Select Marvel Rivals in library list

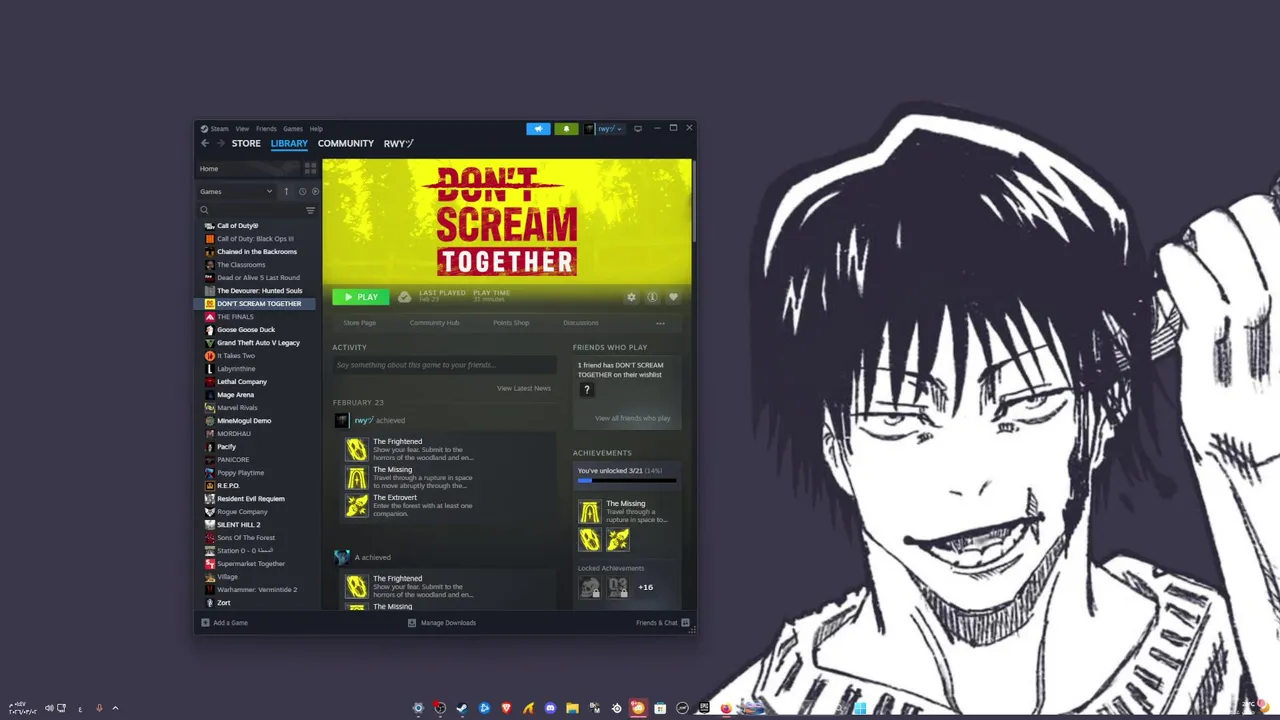[x=237, y=408]
